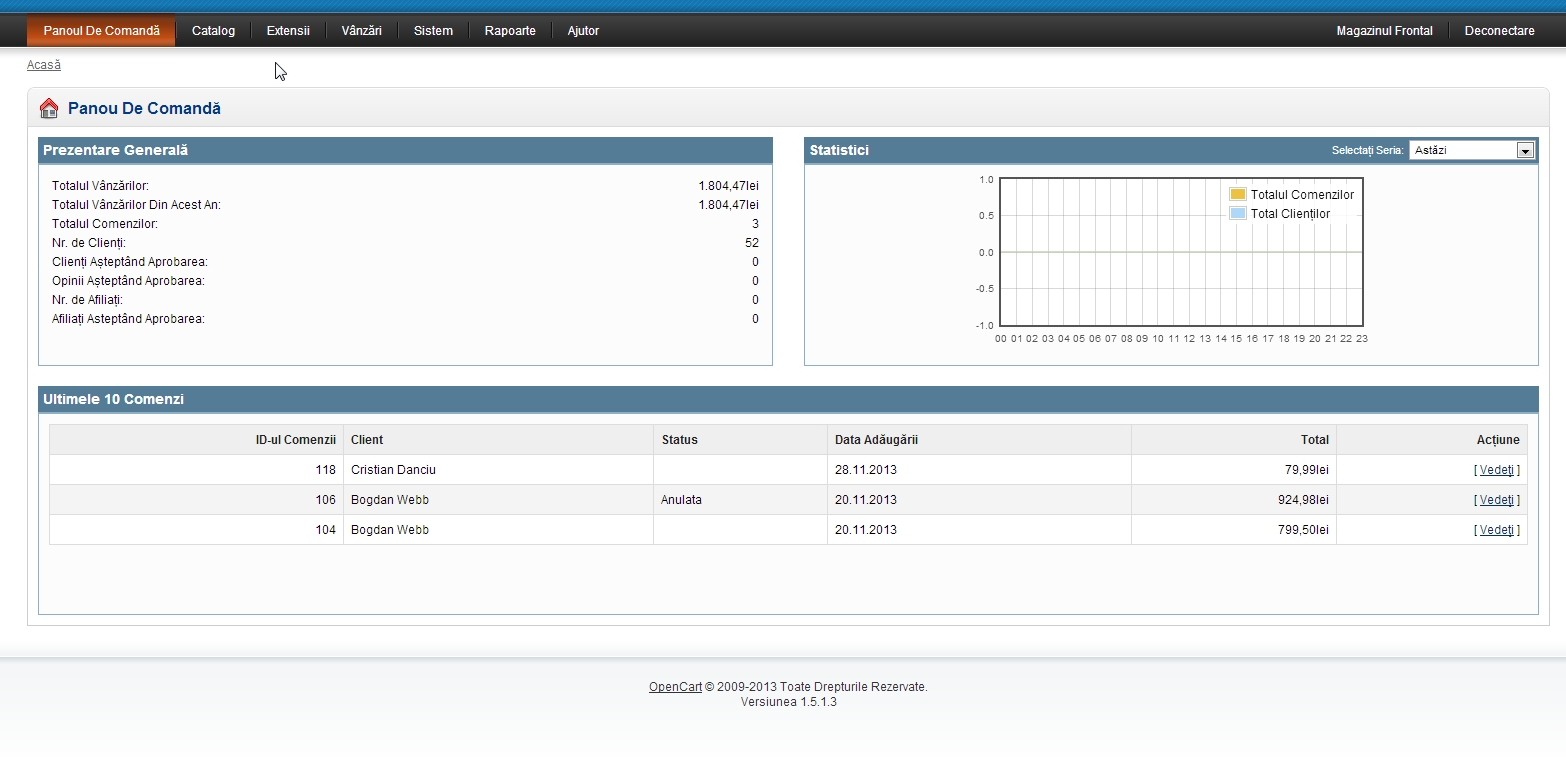The image size is (1566, 757).
Task: Open the Vânzări menu
Action: [x=361, y=31]
